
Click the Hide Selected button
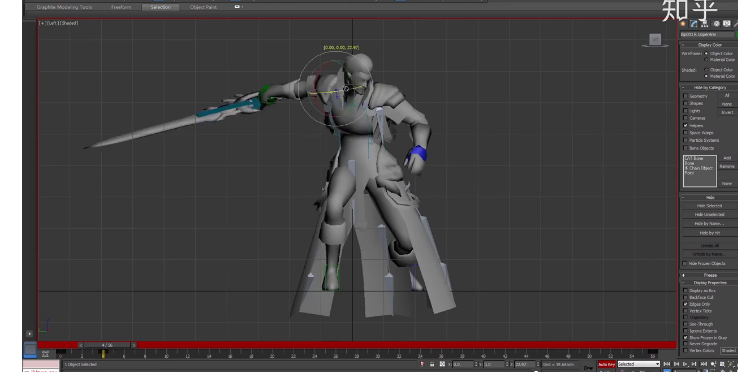709,206
